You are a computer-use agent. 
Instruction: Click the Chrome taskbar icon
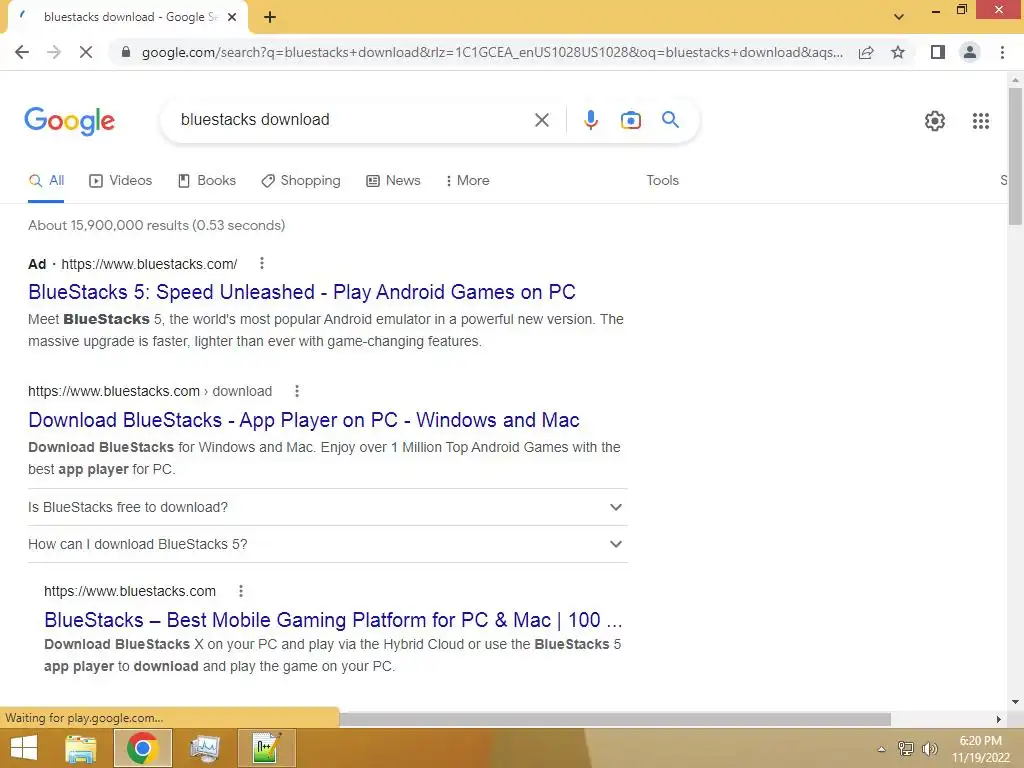tap(142, 748)
